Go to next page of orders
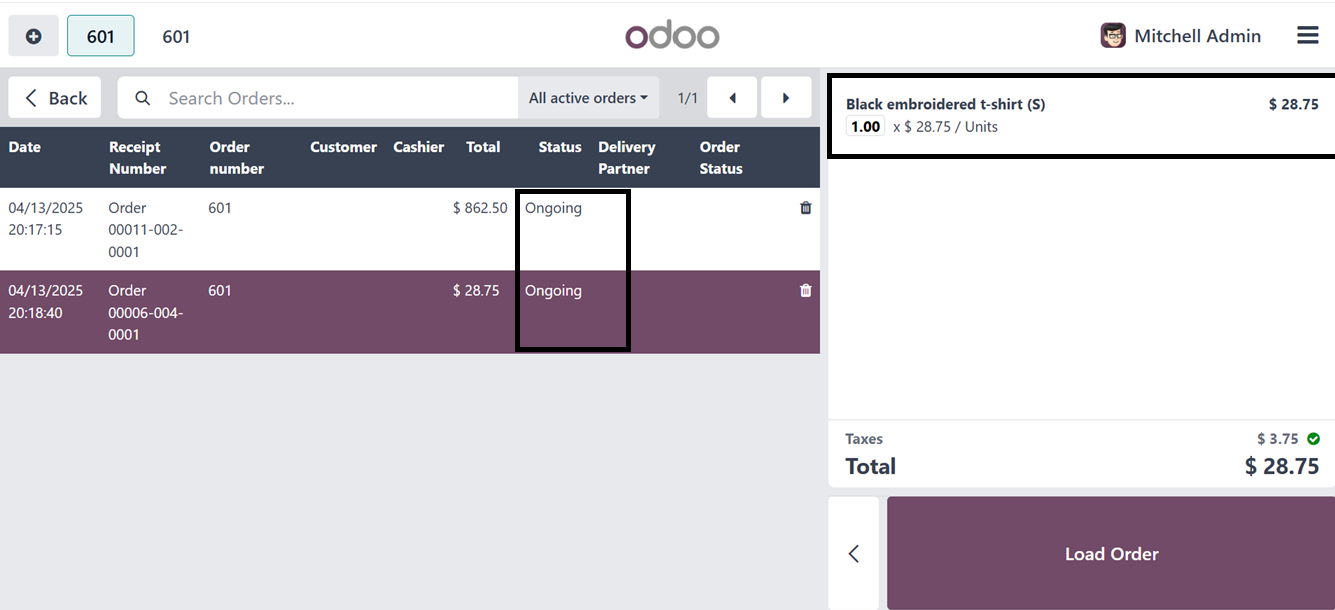 (x=786, y=98)
